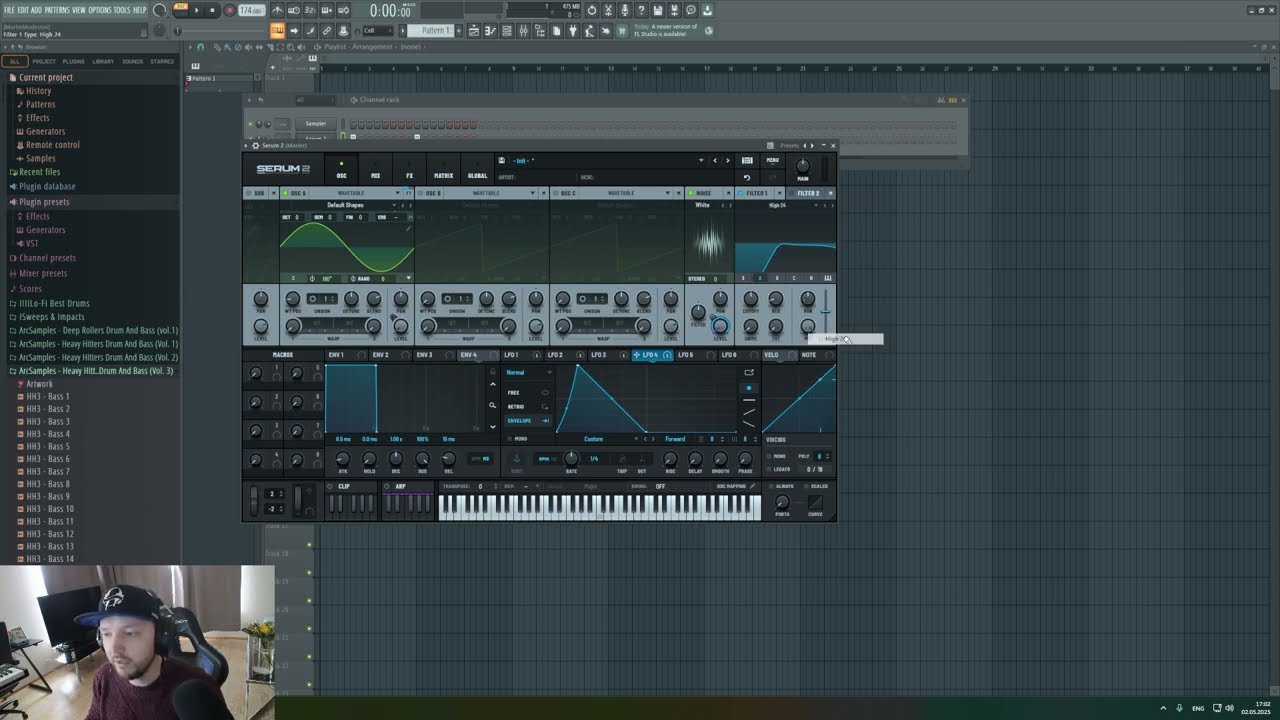Go to next Serum preset arrow
The height and width of the screenshot is (720, 1280).
coord(727,160)
